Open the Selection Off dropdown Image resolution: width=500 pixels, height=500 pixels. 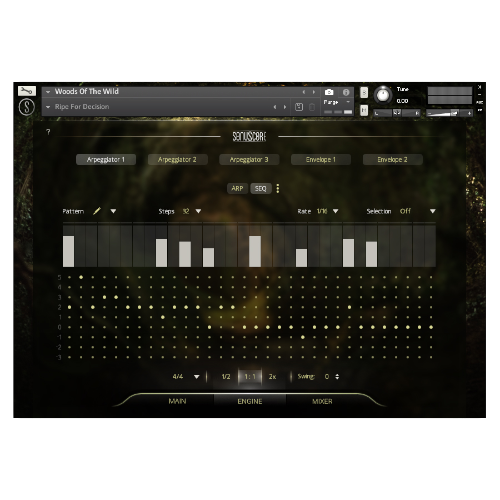[433, 211]
